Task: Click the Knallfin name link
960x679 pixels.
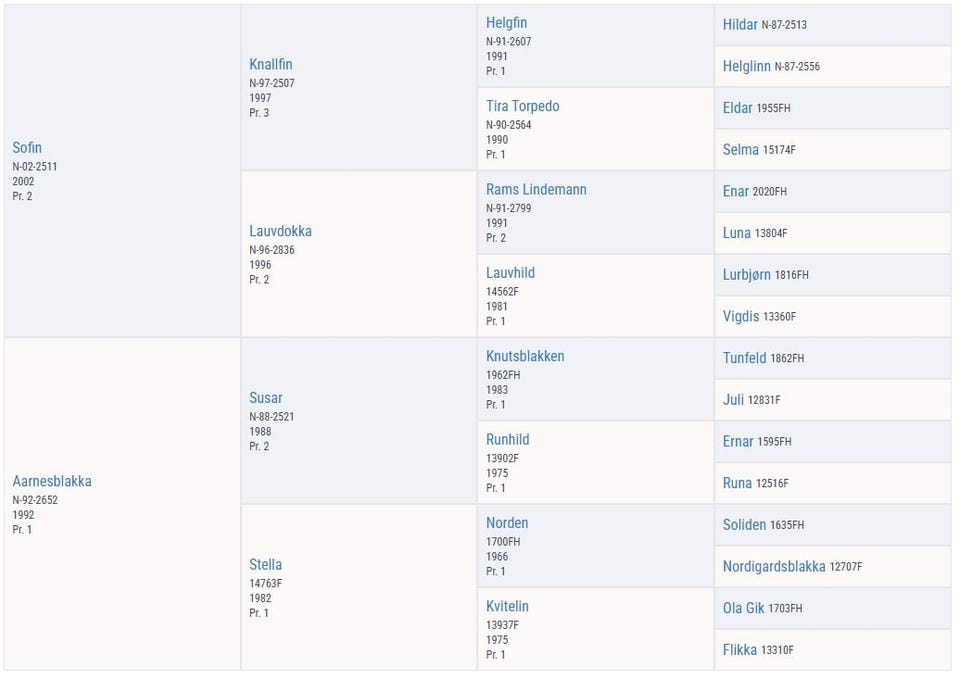Action: tap(271, 64)
